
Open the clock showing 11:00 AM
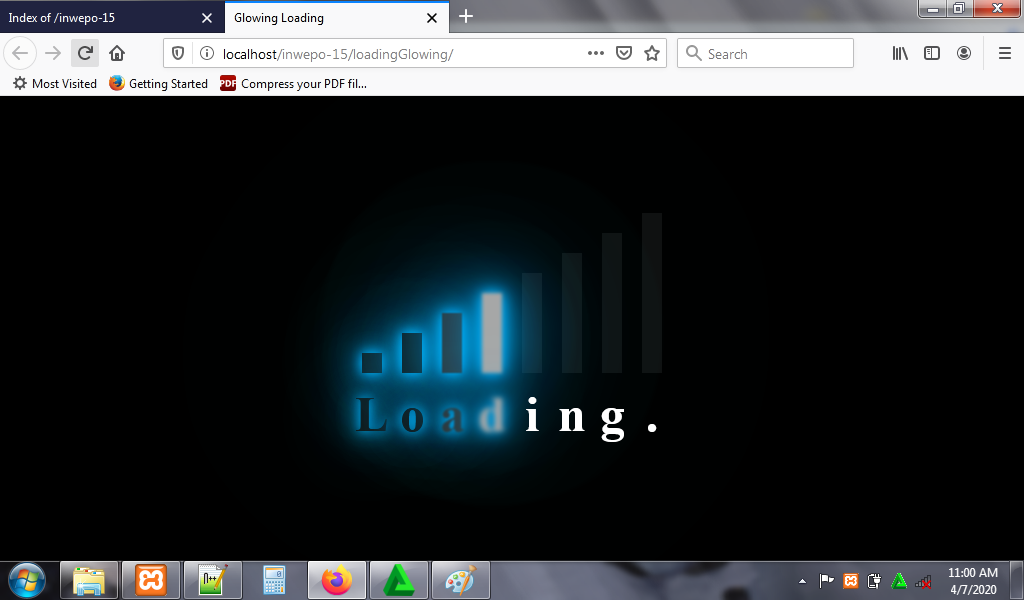point(973,580)
